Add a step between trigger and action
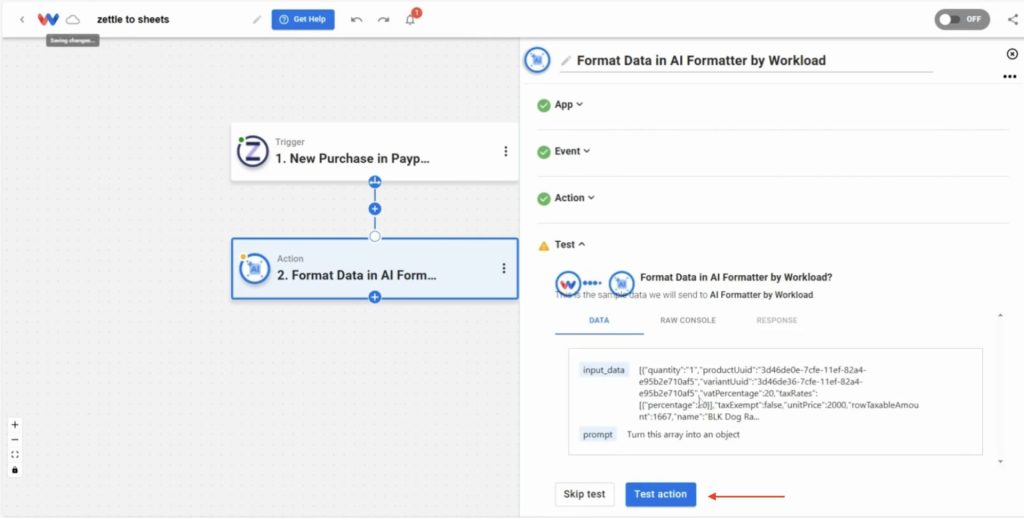 [375, 209]
